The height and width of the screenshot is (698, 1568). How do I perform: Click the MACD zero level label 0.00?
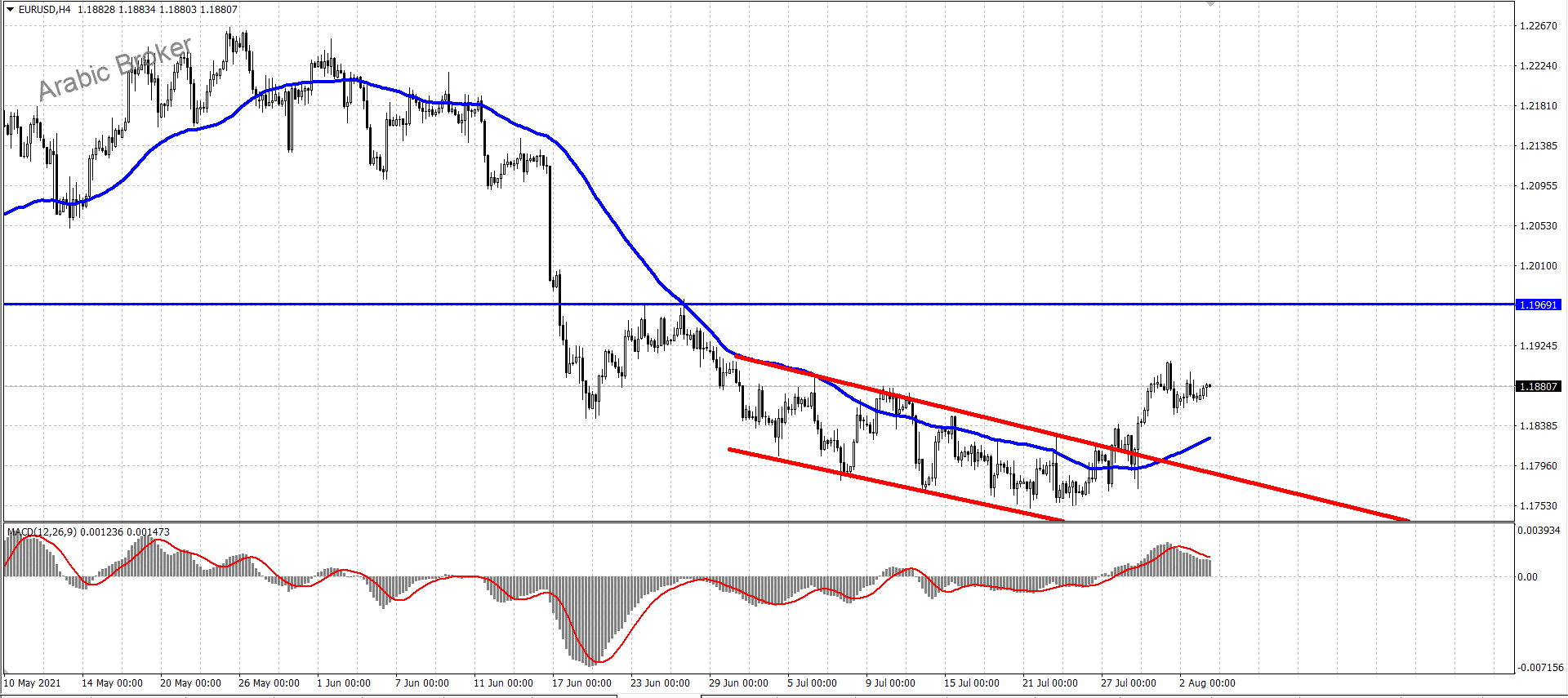point(1527,577)
